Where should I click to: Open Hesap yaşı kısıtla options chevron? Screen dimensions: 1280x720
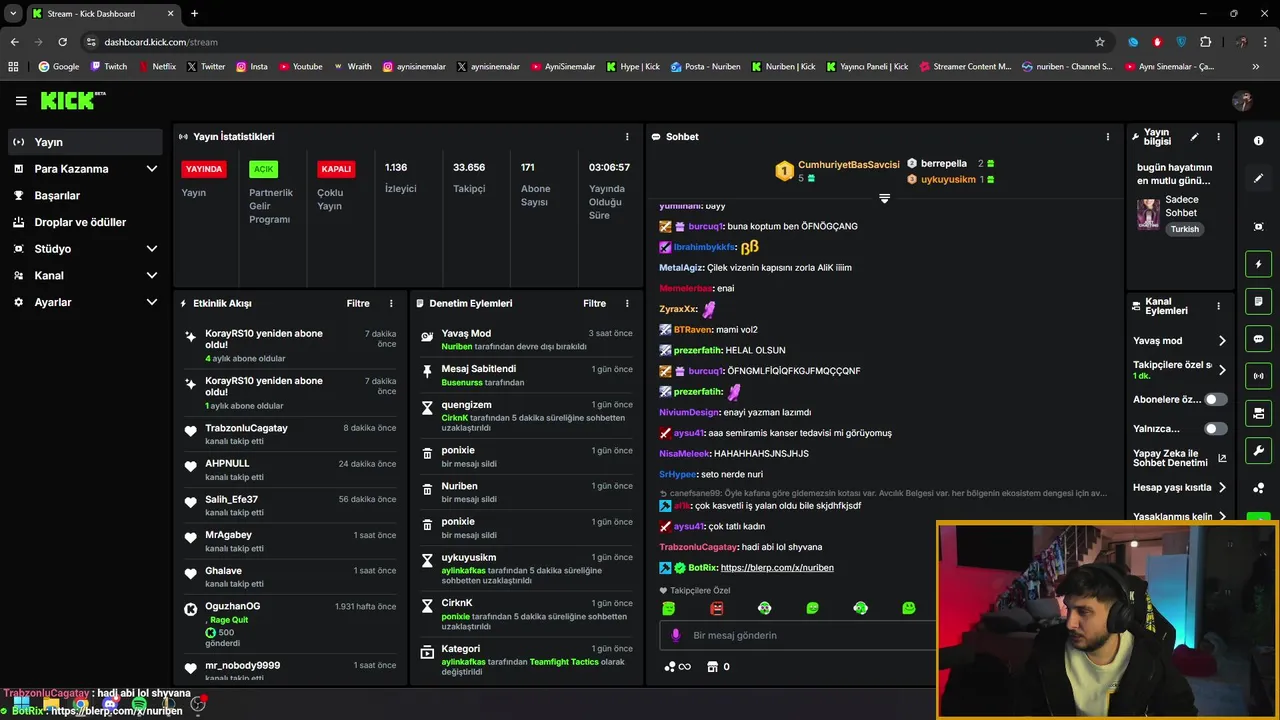(1222, 488)
